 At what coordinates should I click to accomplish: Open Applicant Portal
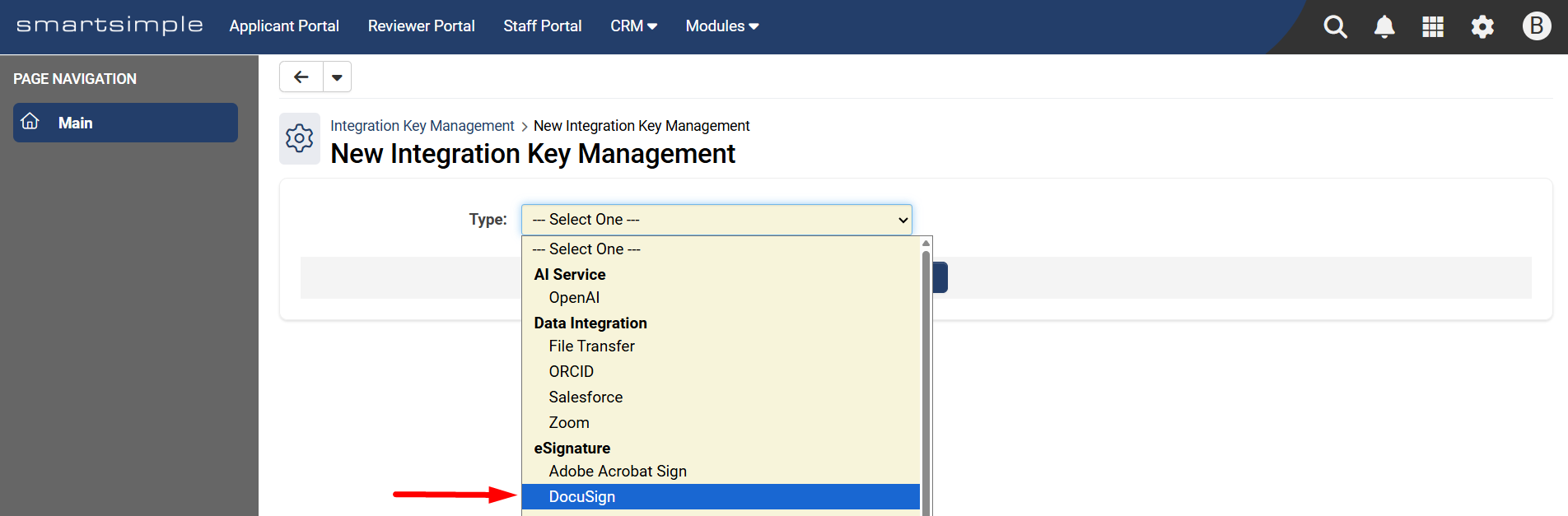[x=284, y=26]
